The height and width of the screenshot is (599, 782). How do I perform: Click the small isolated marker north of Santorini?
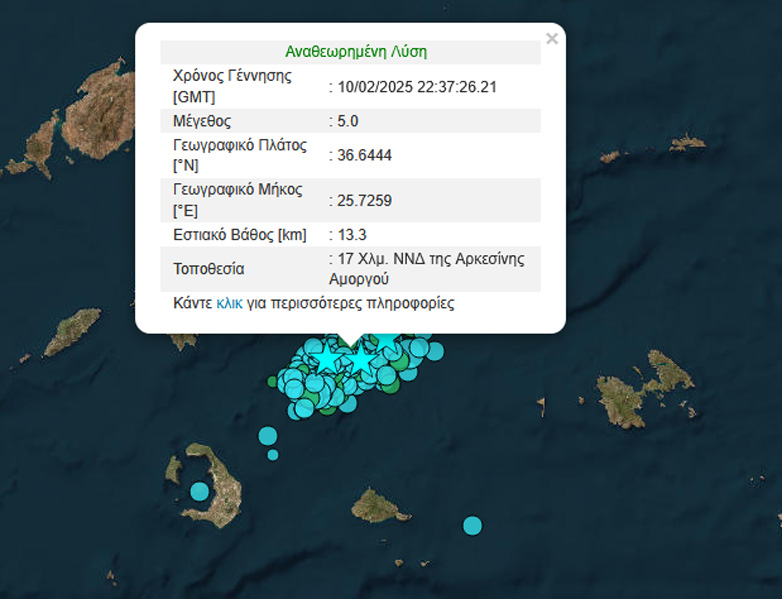coord(273,455)
